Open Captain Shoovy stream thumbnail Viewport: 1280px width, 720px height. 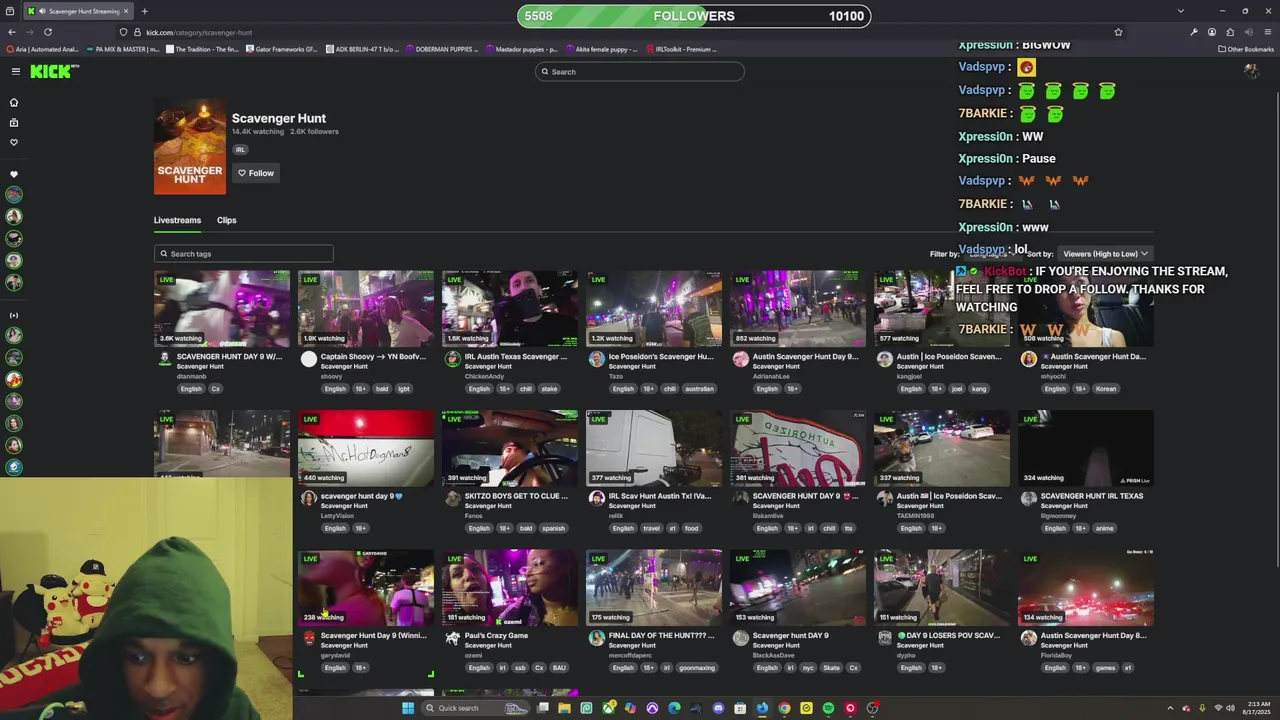[x=366, y=307]
